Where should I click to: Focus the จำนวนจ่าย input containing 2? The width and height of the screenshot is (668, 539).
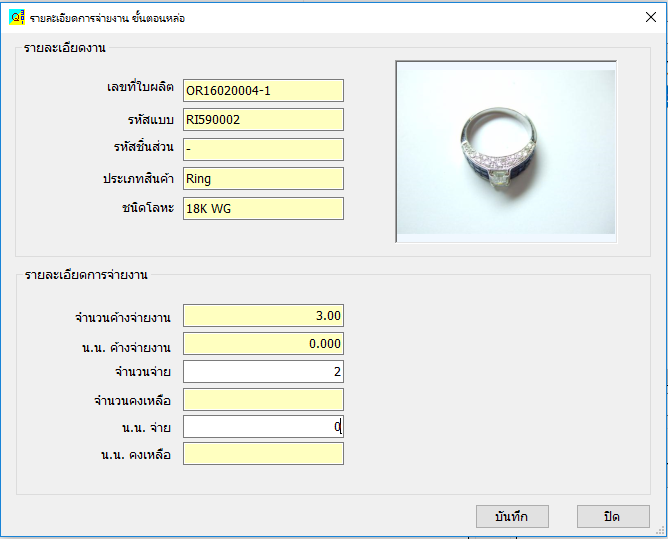pos(263,372)
